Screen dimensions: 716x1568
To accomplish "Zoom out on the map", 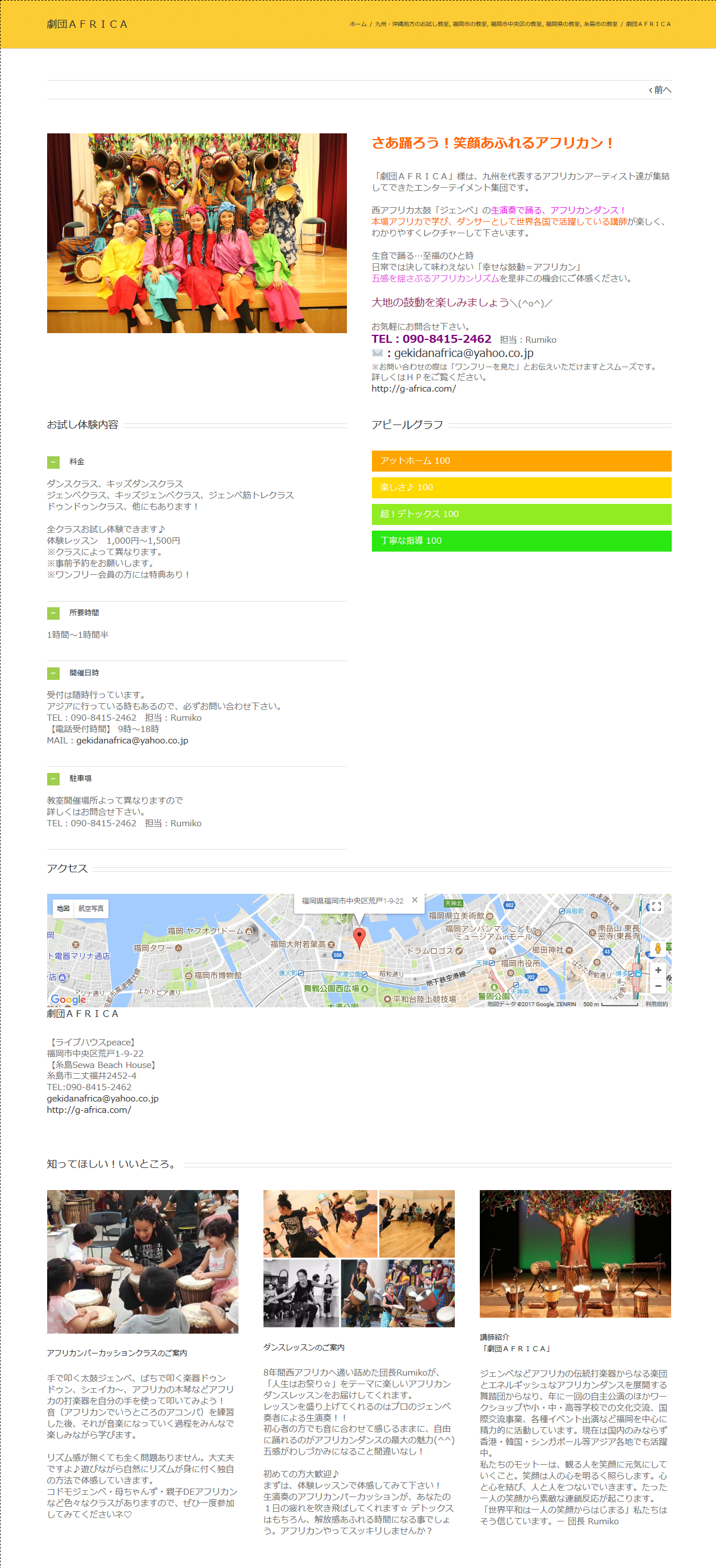I will point(658,986).
